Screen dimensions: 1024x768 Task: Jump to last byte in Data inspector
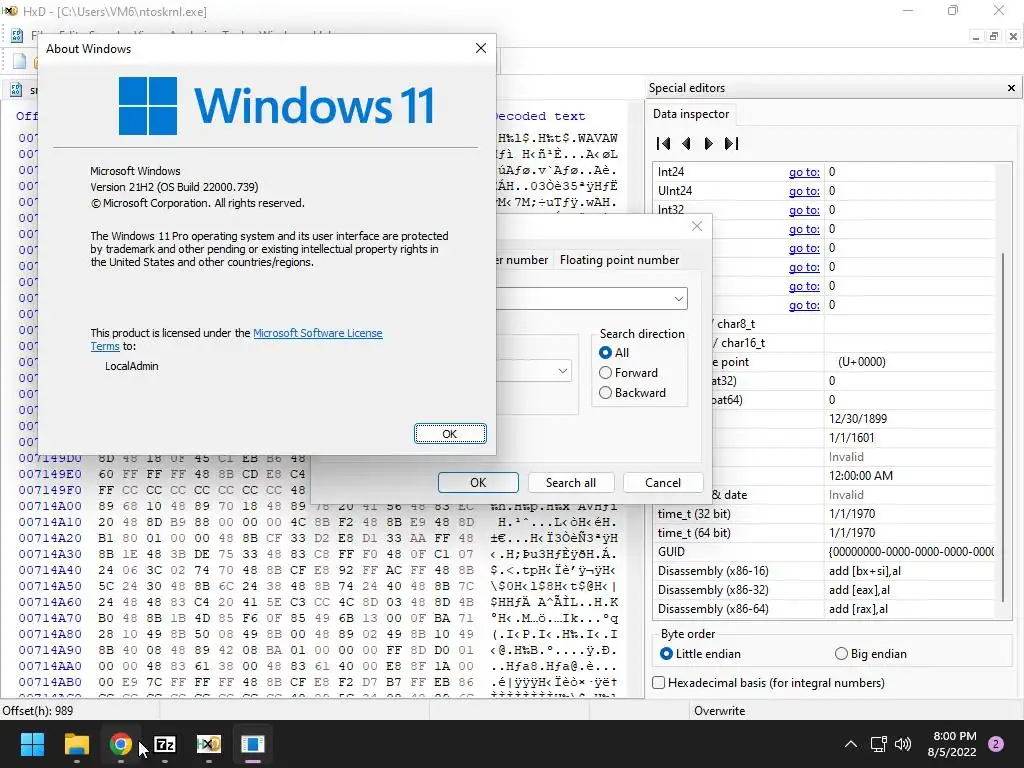tap(731, 144)
